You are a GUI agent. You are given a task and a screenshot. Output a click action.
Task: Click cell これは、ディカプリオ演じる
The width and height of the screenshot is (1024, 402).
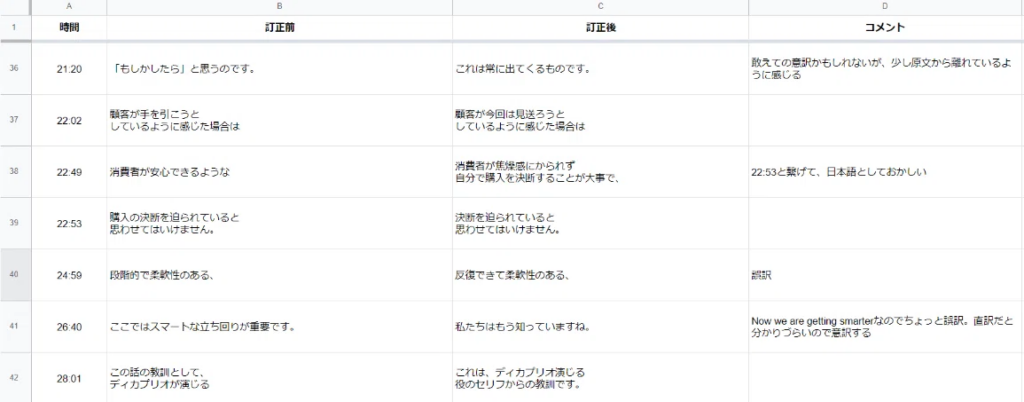click(600, 377)
